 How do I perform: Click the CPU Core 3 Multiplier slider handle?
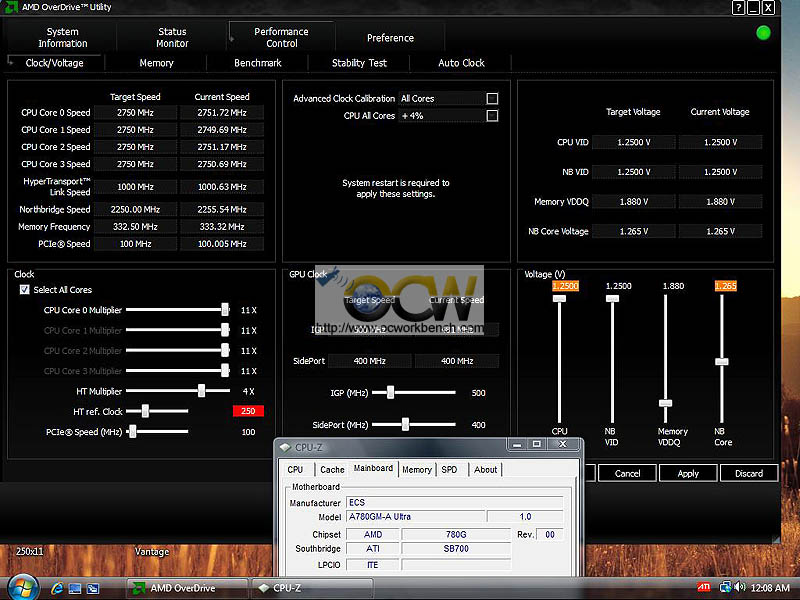click(x=225, y=370)
